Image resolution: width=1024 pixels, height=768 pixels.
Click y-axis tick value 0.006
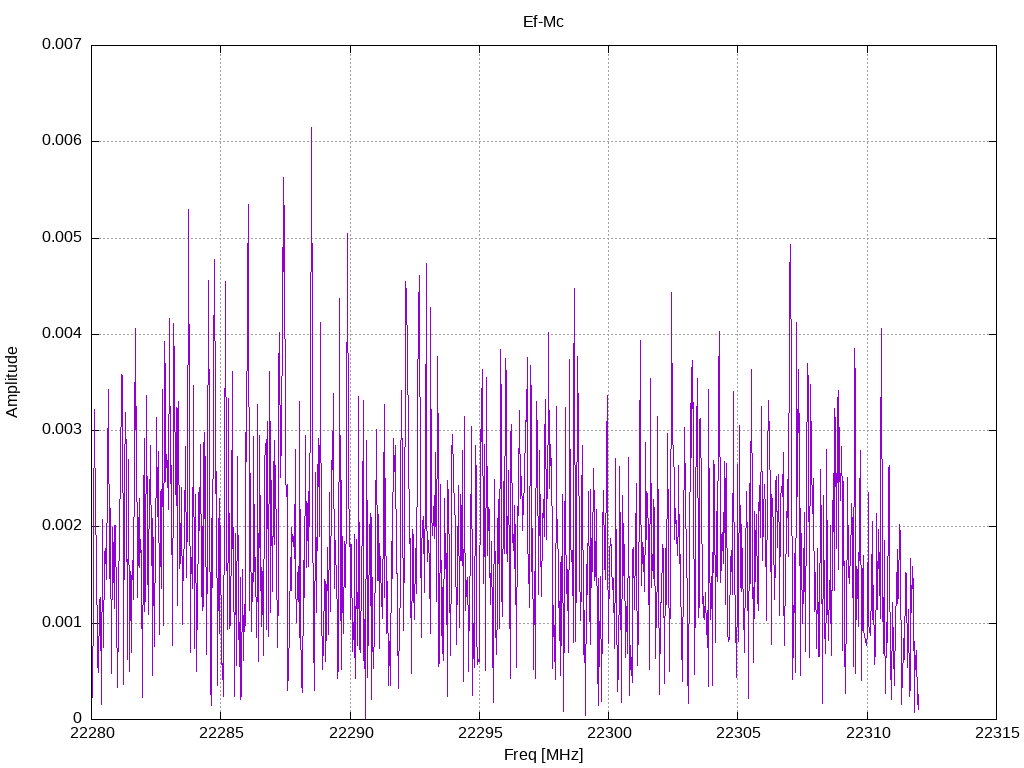point(62,140)
